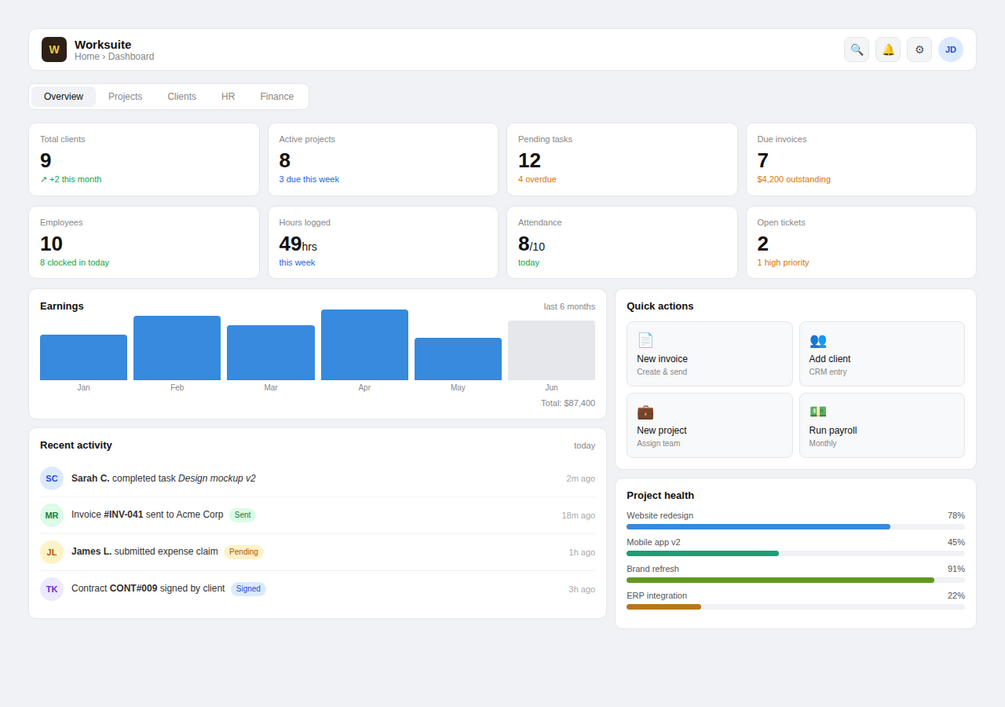Screen dimensions: 1005x707
Task: Click the Signed badge on CONT#009
Action: (x=248, y=588)
